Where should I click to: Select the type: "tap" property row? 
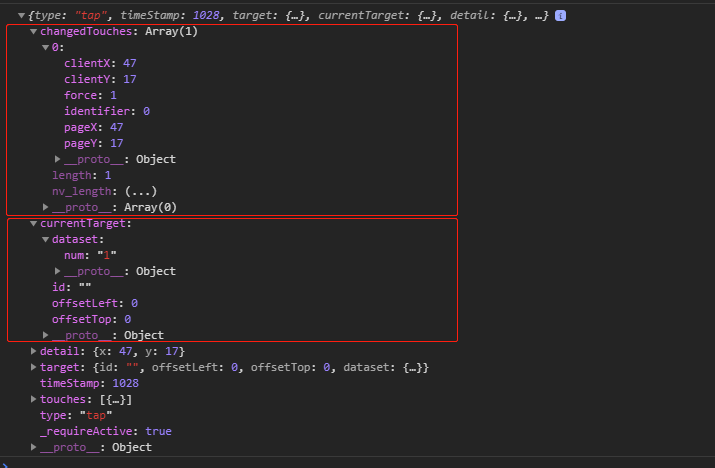76,415
